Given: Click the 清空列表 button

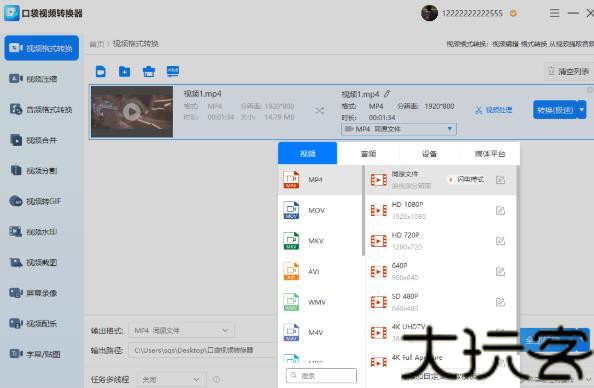Looking at the screenshot, I should click(x=569, y=71).
